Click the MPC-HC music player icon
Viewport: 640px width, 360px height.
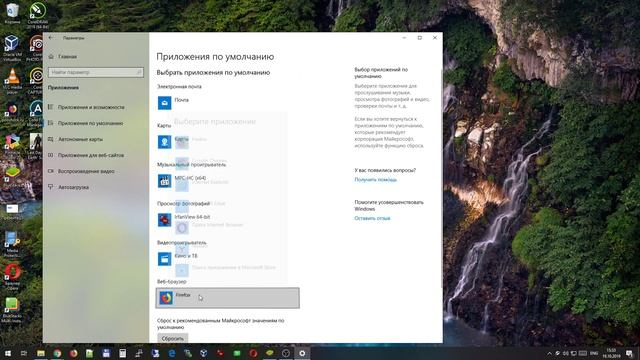[164, 181]
